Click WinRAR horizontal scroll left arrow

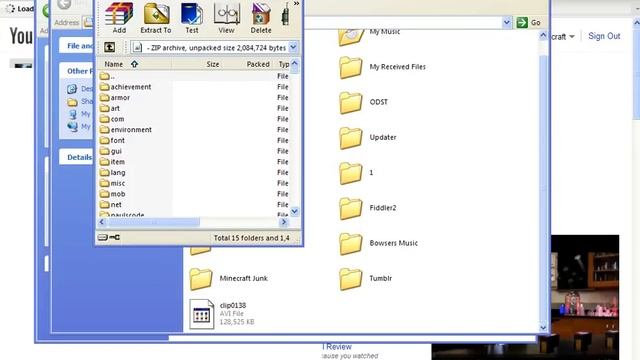[102, 222]
